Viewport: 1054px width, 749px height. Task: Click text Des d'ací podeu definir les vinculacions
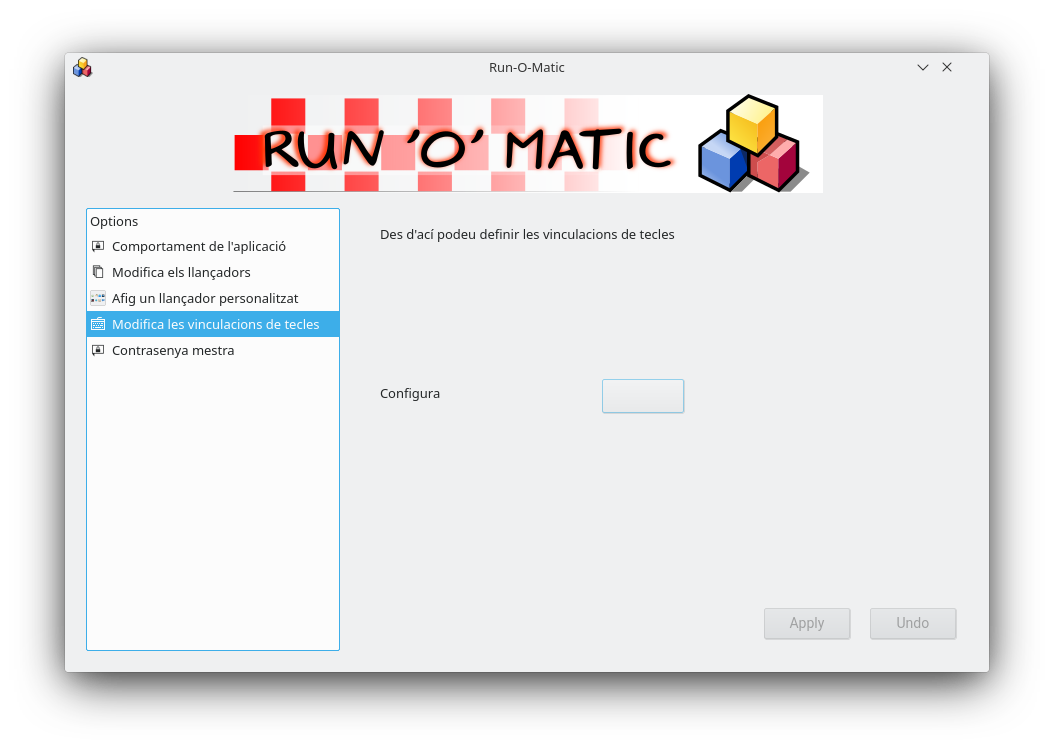point(527,235)
